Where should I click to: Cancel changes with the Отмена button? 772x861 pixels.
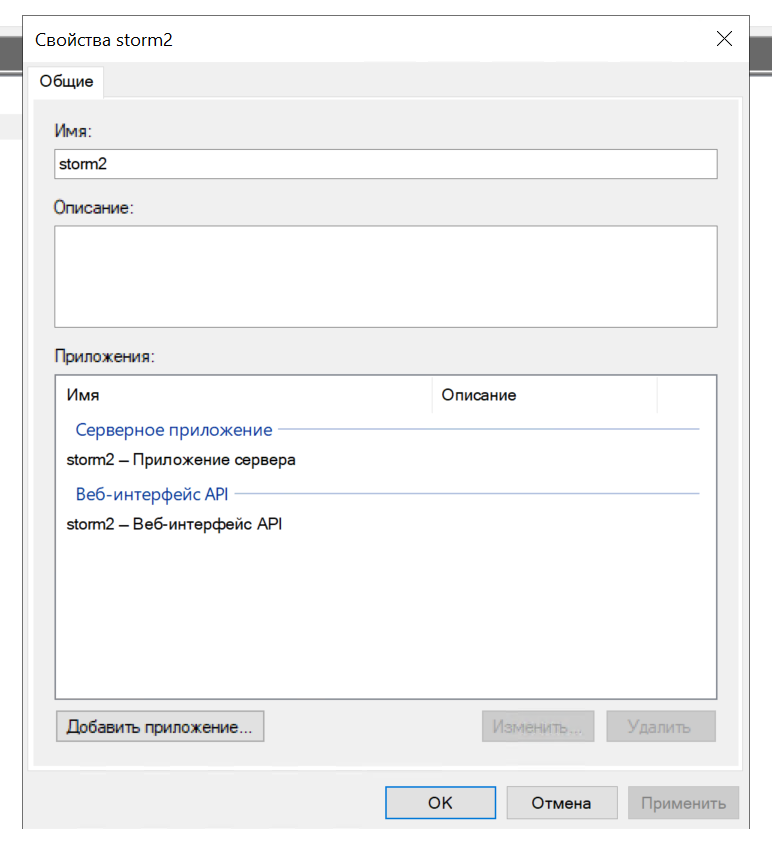(x=561, y=803)
